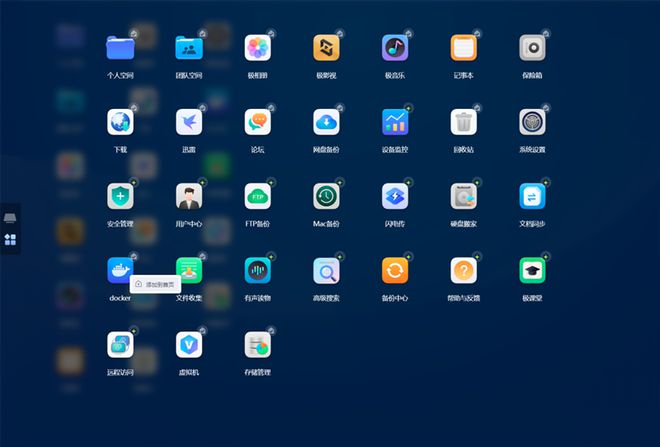Click the home badge on 个人空间 icon
This screenshot has height=447, width=660.
pyautogui.click(x=134, y=34)
